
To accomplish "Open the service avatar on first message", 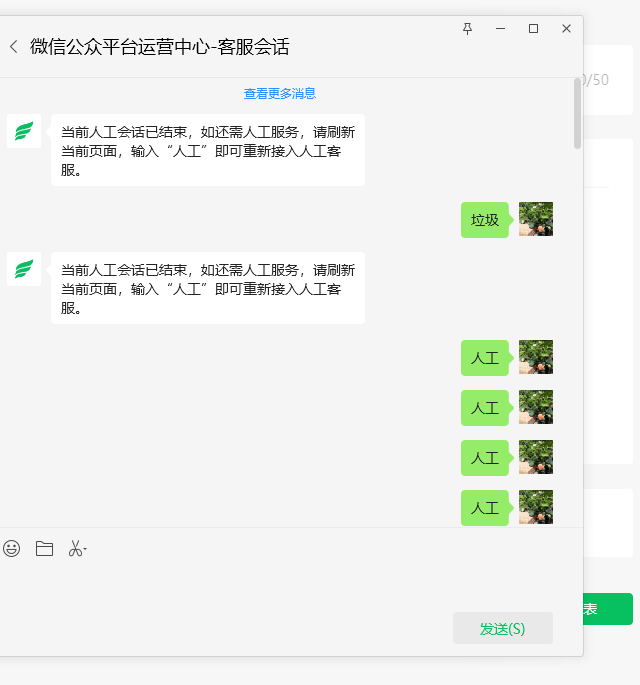I will (24, 131).
